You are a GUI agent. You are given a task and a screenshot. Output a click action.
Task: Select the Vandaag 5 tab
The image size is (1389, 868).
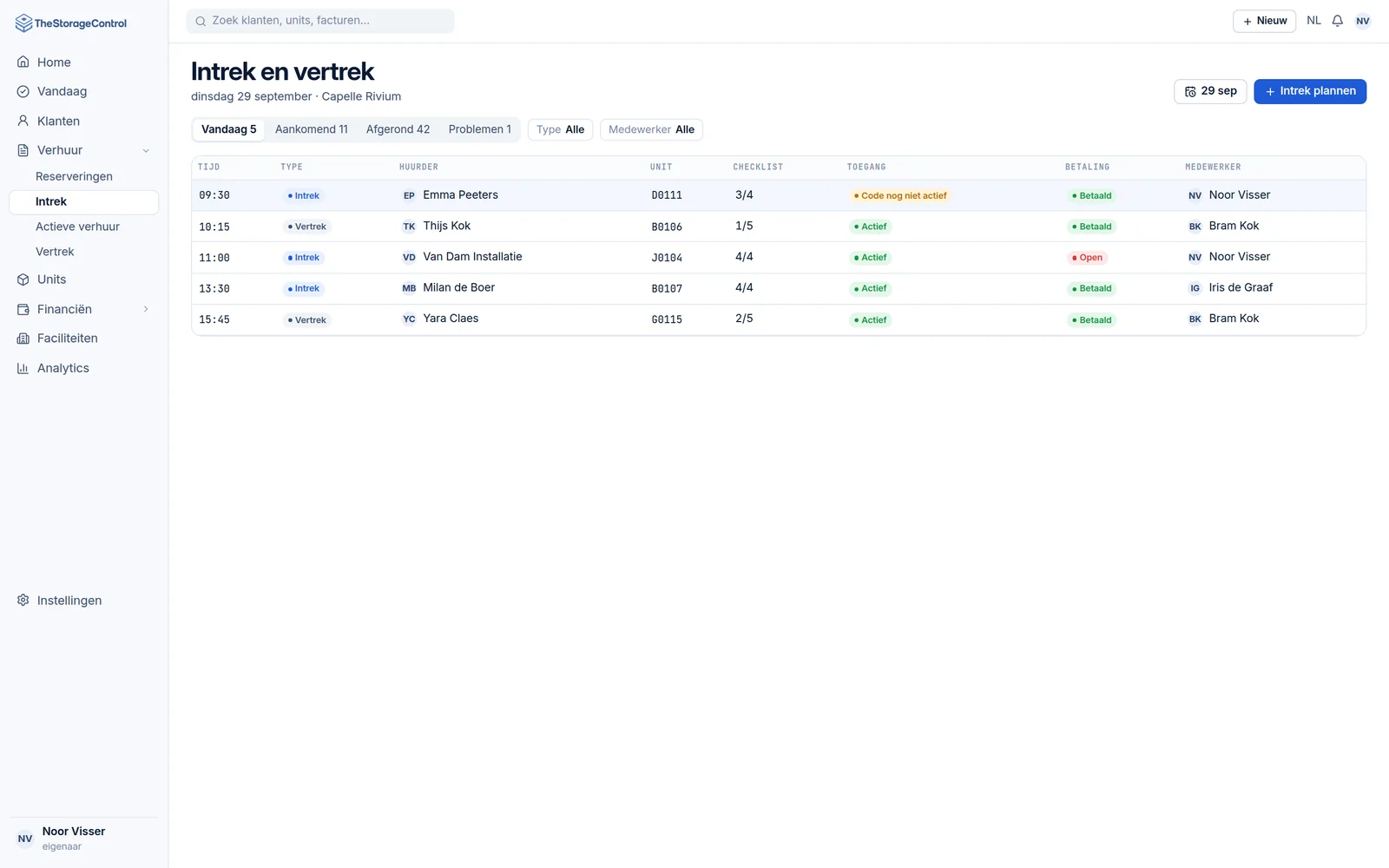click(229, 129)
